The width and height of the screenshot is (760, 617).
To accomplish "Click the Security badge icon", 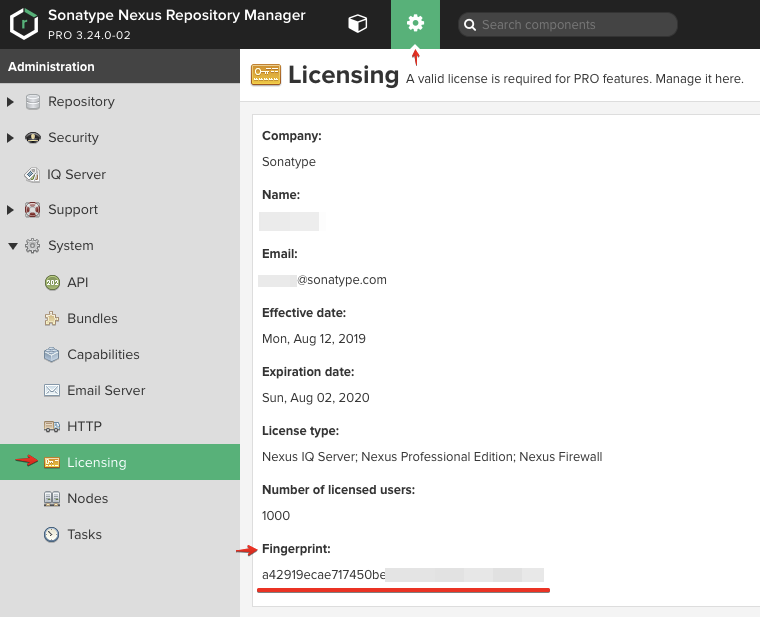I will pos(33,138).
